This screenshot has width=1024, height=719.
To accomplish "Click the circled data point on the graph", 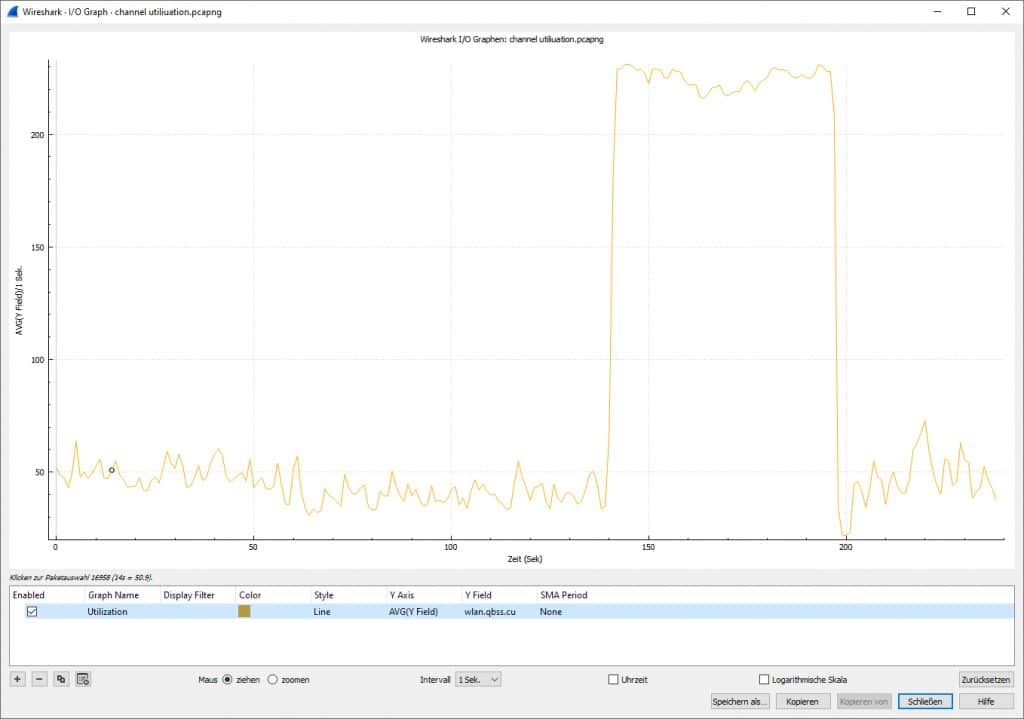I will click(x=112, y=470).
